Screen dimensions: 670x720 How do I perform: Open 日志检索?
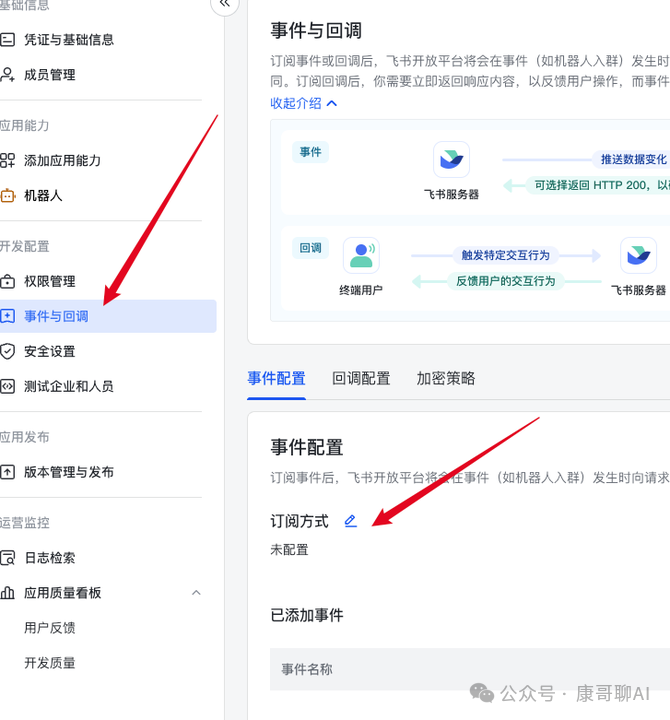(50, 557)
